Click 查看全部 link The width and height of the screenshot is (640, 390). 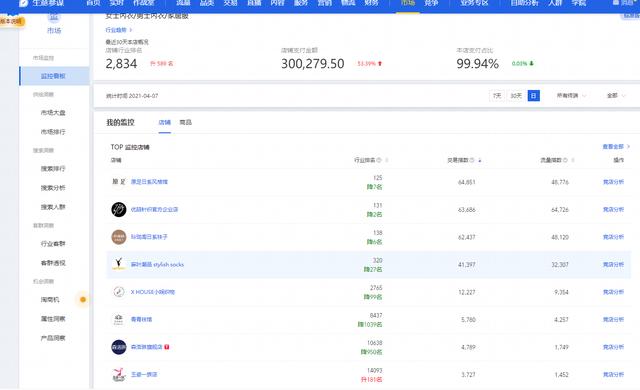tap(616, 146)
